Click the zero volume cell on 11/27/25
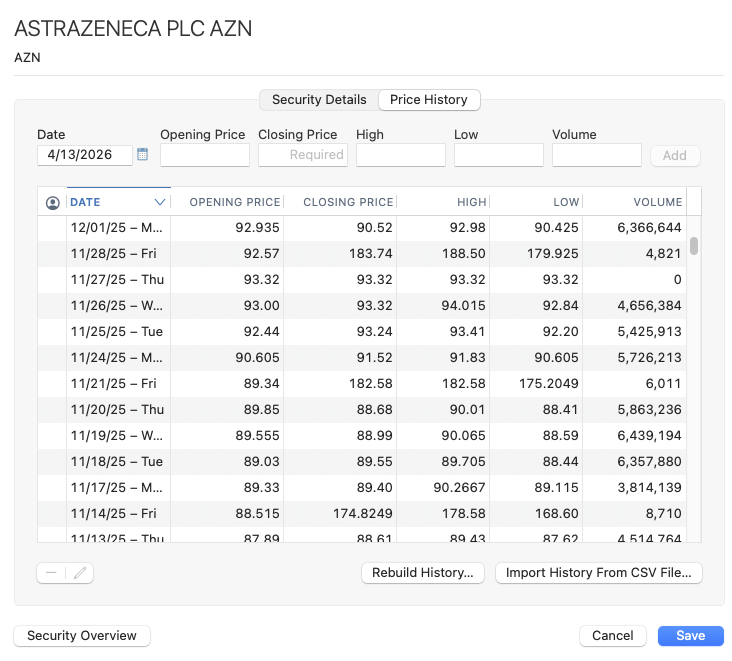 coord(677,280)
